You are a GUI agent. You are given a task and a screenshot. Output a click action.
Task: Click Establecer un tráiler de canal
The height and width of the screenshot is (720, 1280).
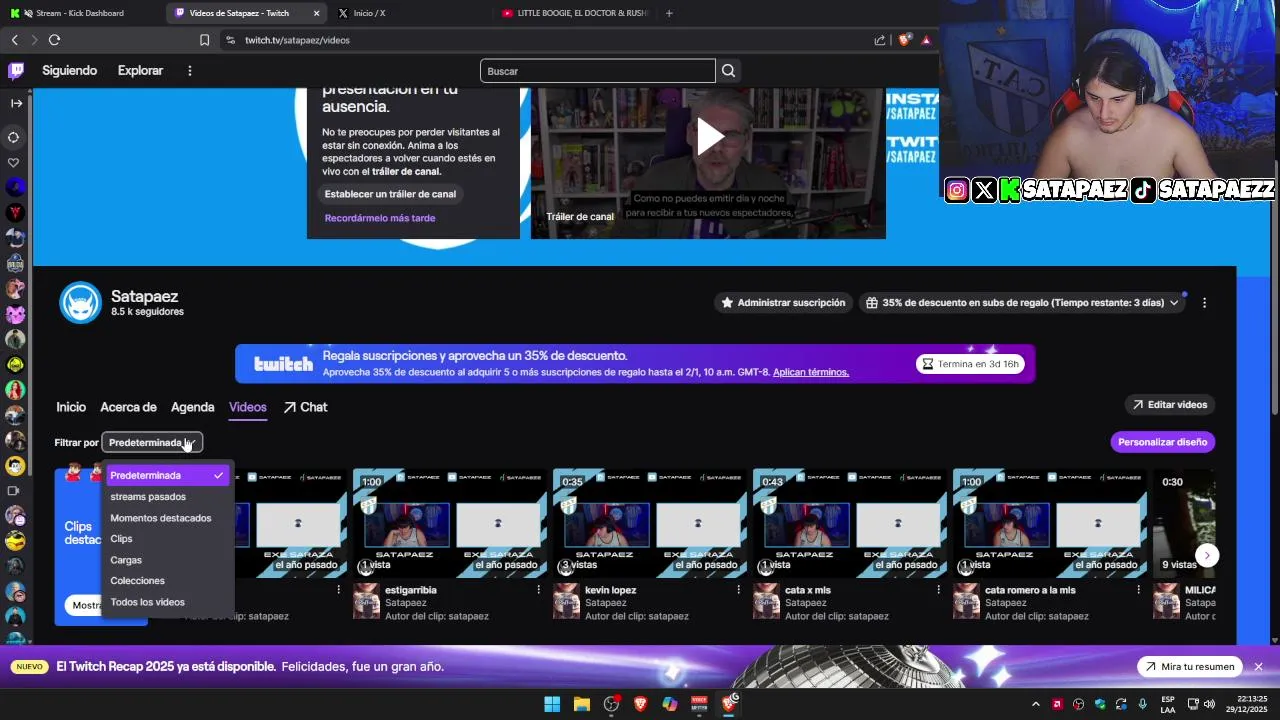390,194
